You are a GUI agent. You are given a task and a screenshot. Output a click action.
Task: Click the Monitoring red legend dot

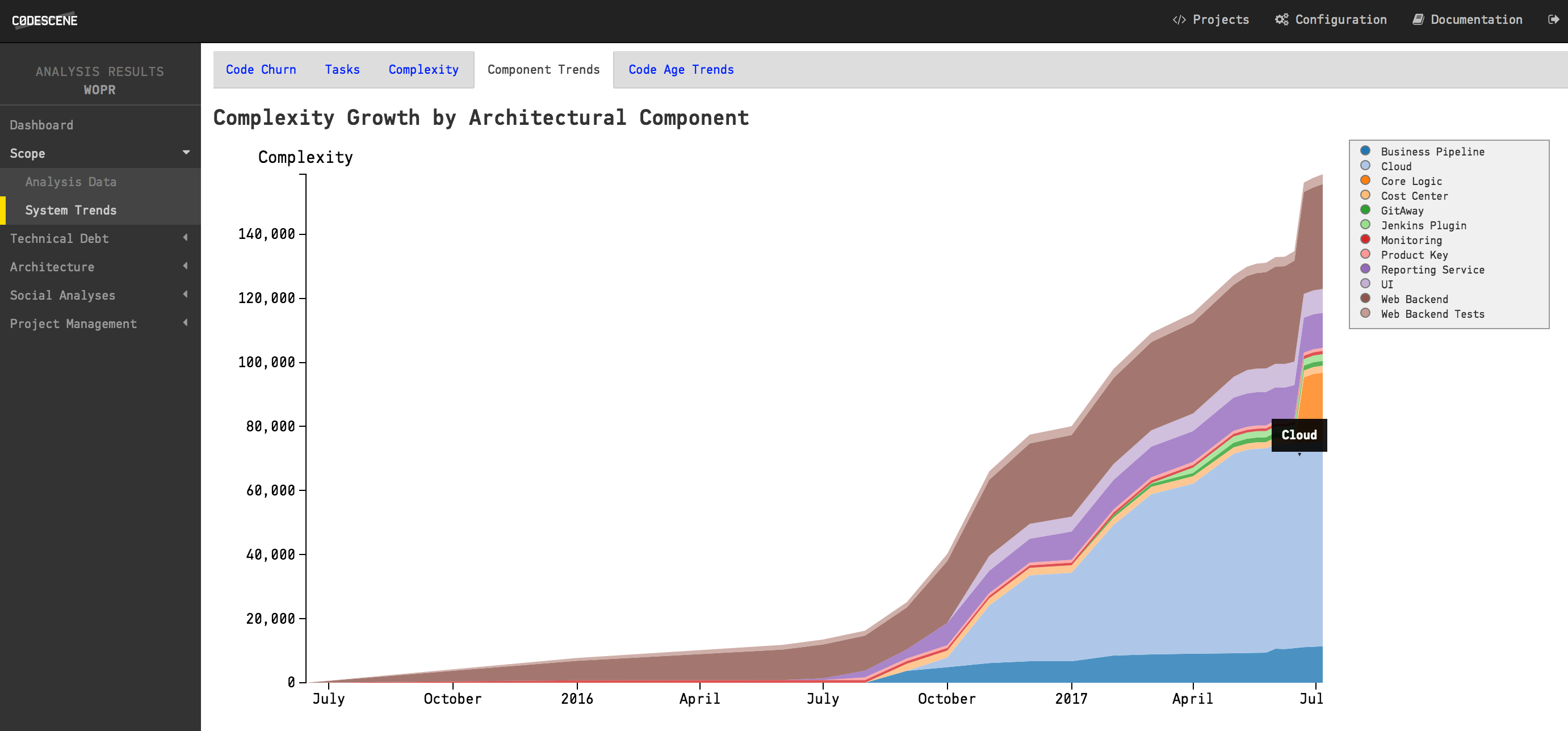coord(1365,240)
